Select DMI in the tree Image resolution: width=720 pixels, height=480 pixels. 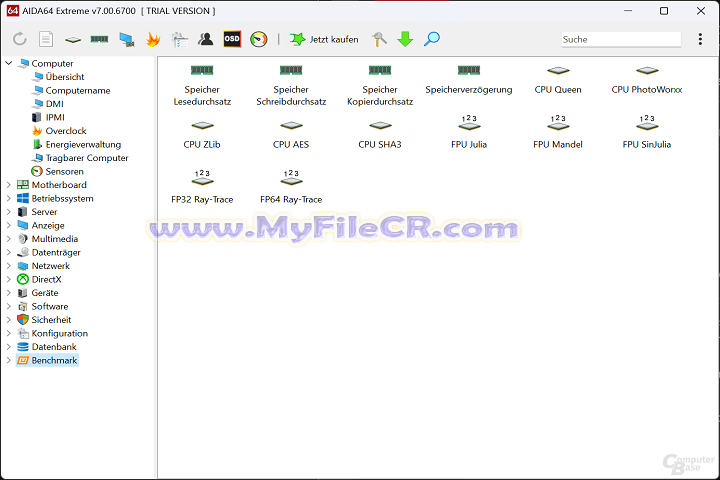[x=48, y=104]
